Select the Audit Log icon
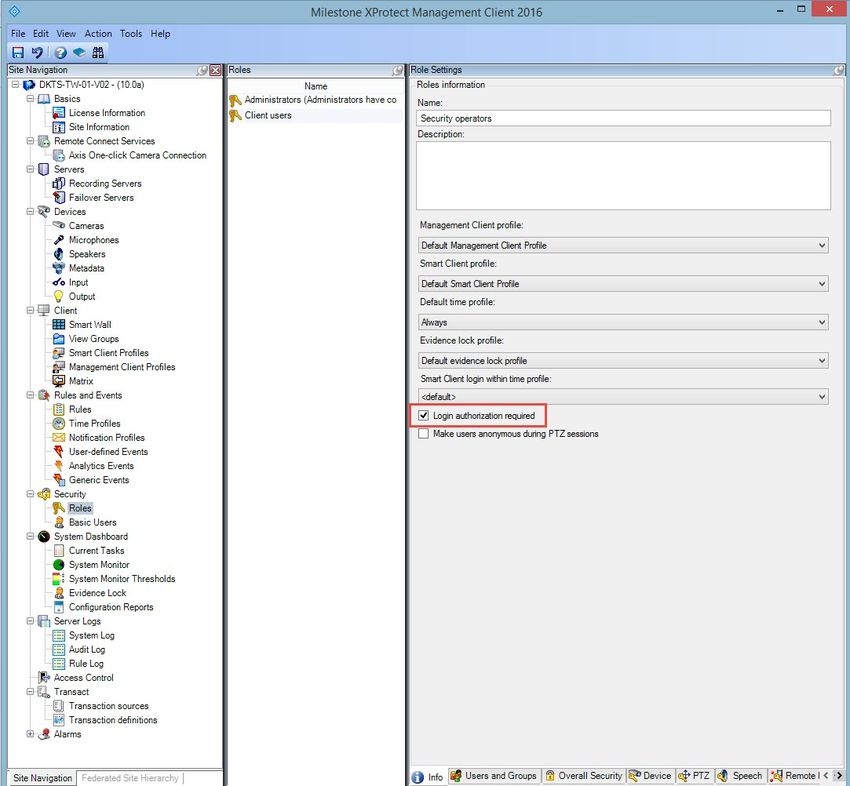 tap(59, 649)
